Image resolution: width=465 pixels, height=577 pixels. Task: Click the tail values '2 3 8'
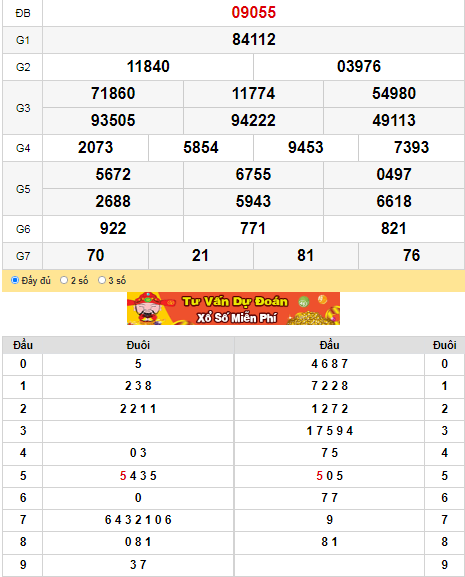click(x=138, y=386)
